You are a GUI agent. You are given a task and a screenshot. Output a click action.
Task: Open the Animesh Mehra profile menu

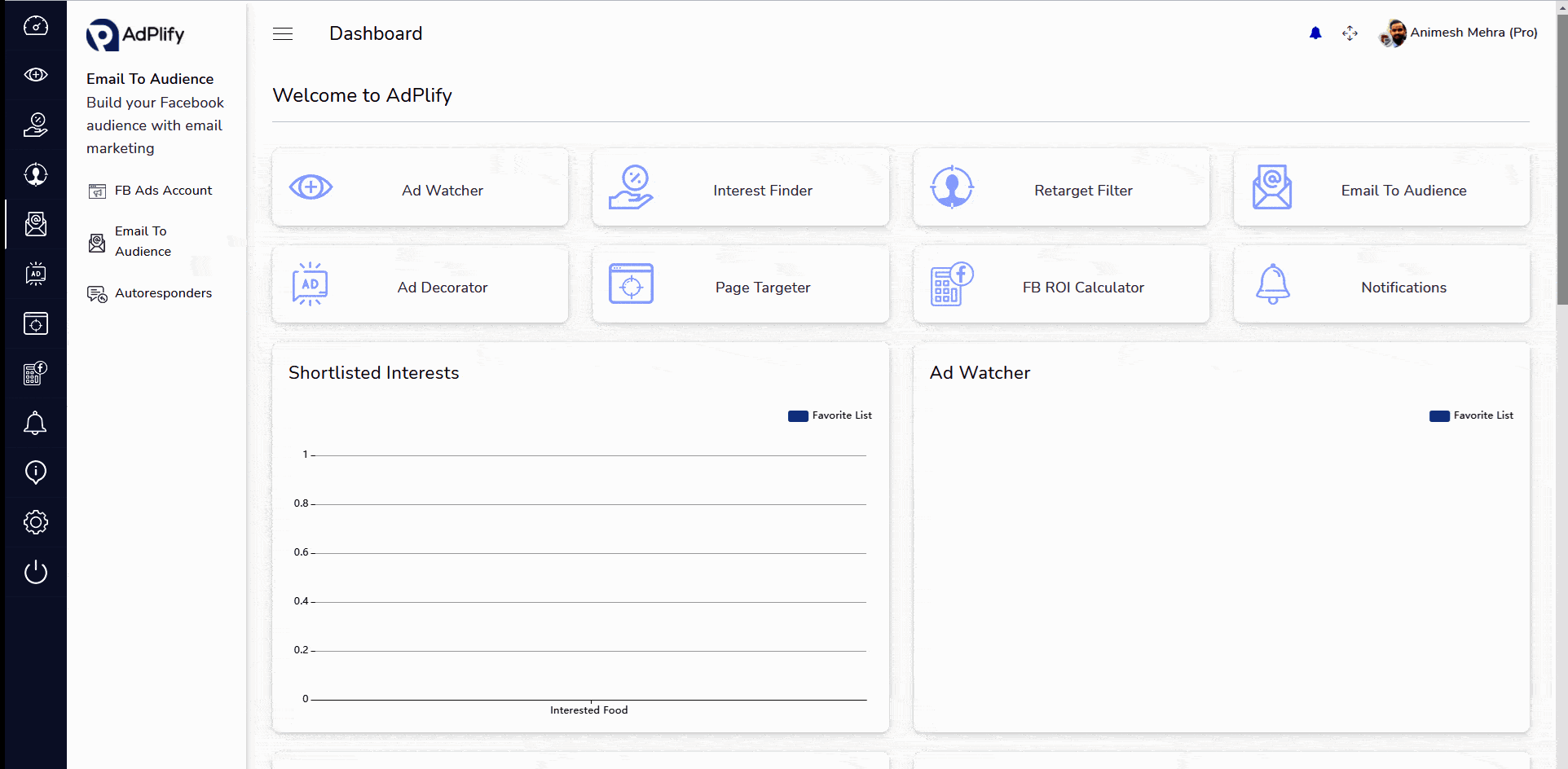pyautogui.click(x=1458, y=33)
